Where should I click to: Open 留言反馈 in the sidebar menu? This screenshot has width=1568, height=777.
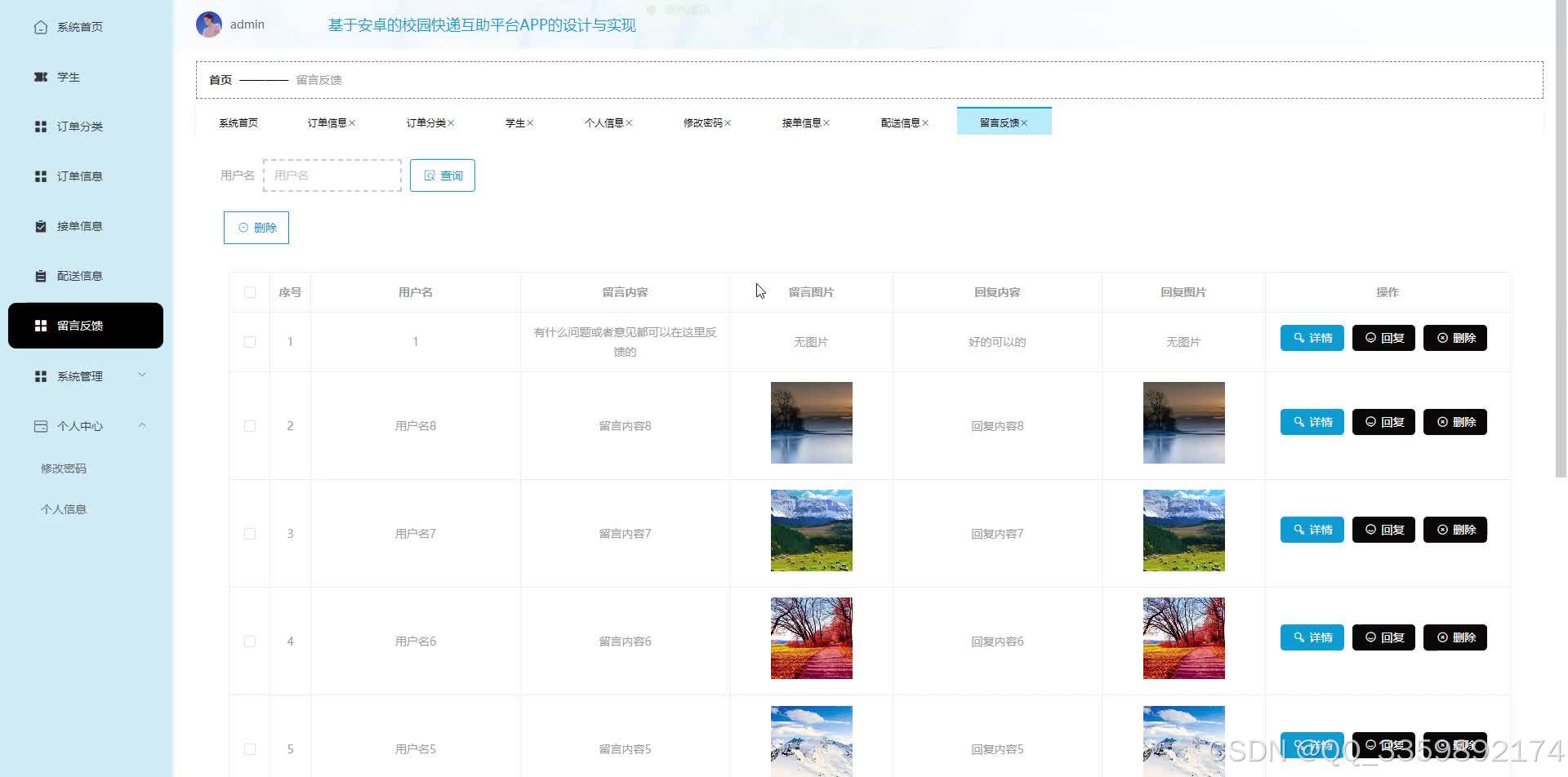click(x=86, y=326)
